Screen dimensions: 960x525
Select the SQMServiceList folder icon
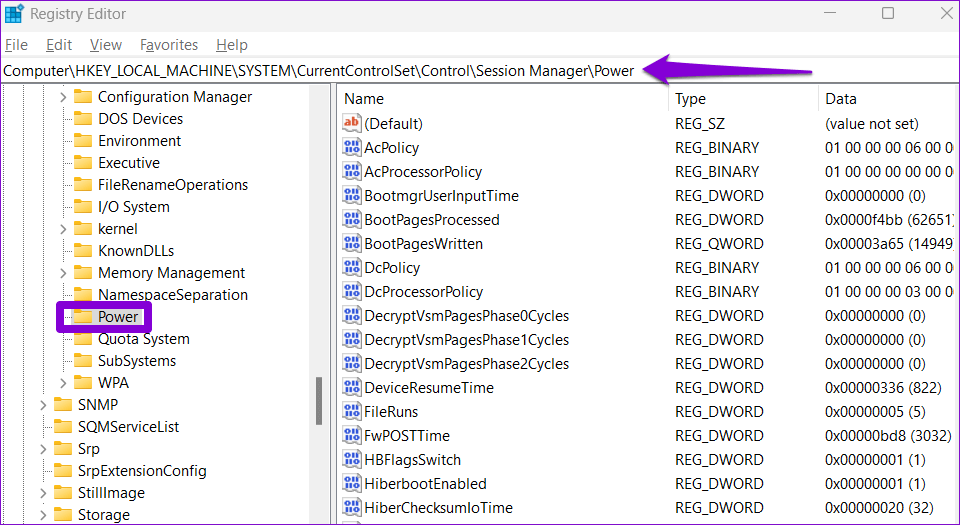(62, 427)
